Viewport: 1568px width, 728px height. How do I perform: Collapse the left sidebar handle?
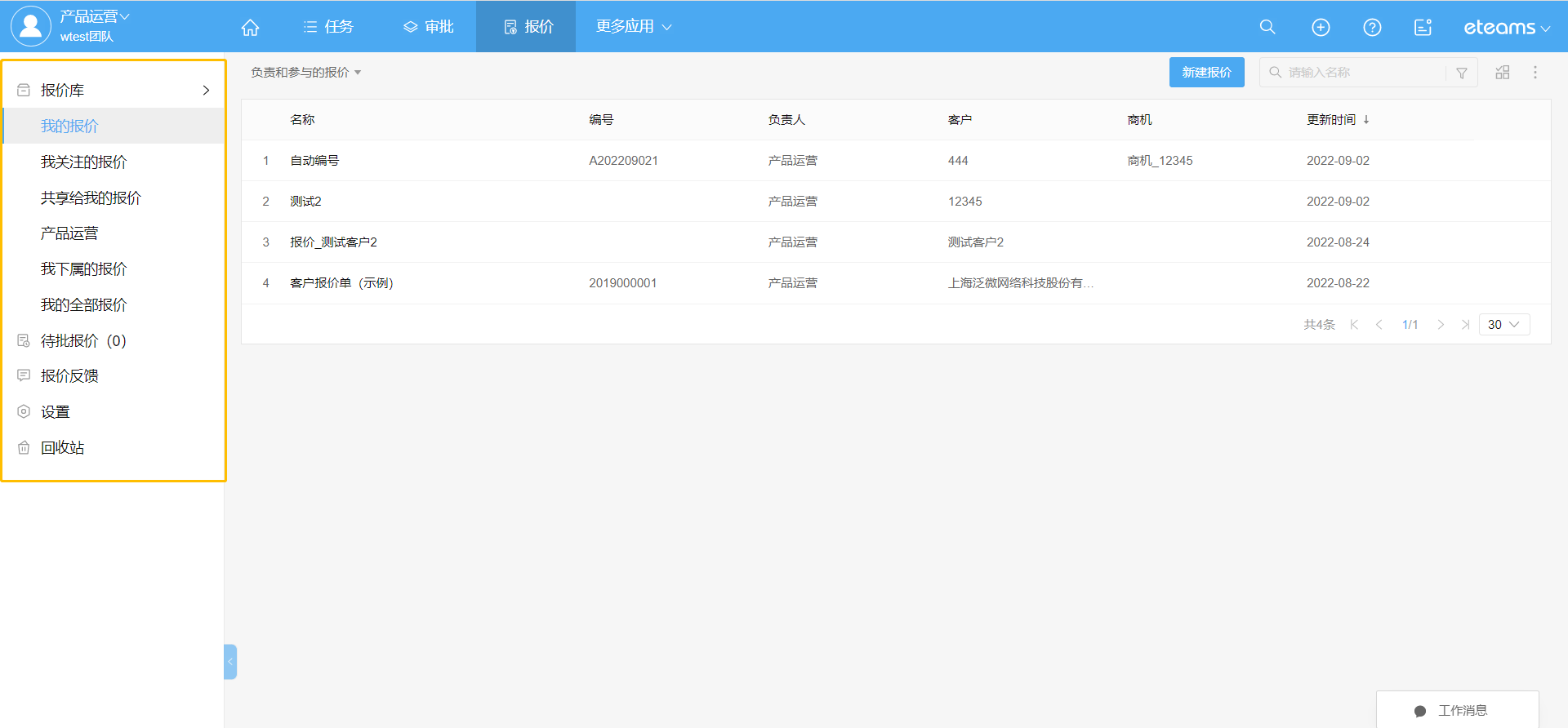230,662
